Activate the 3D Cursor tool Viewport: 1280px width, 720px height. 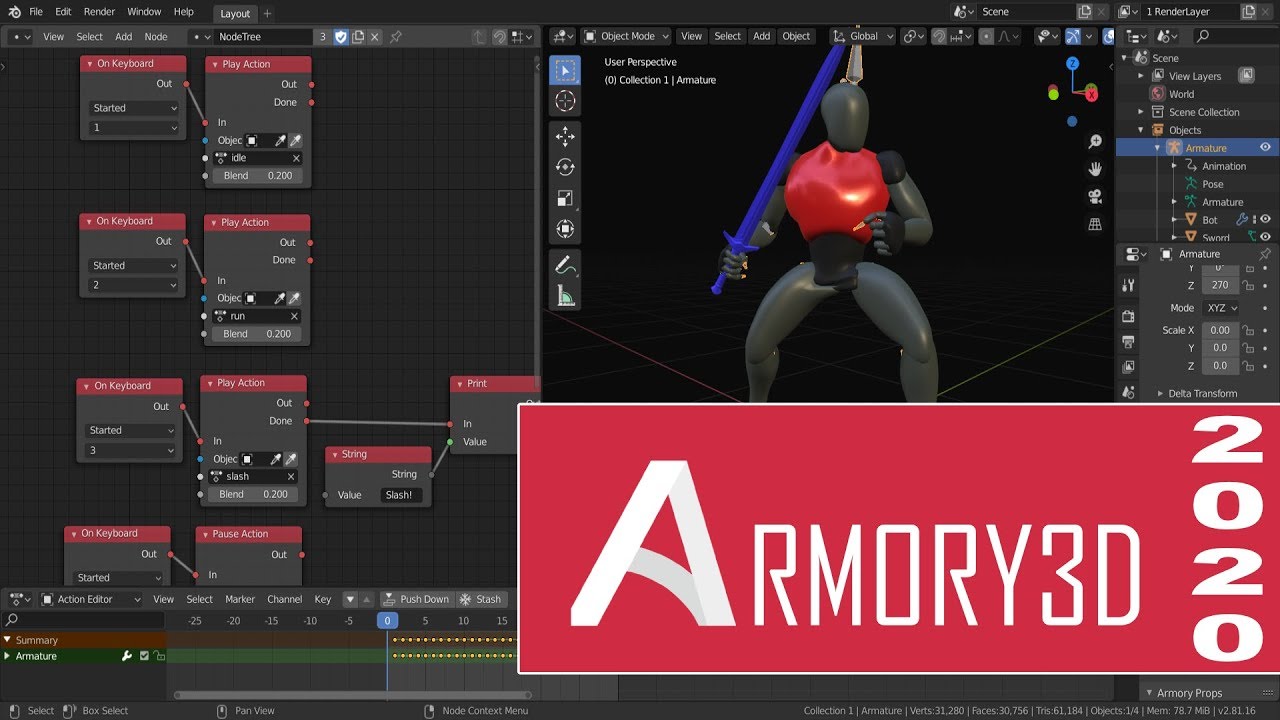click(x=565, y=101)
